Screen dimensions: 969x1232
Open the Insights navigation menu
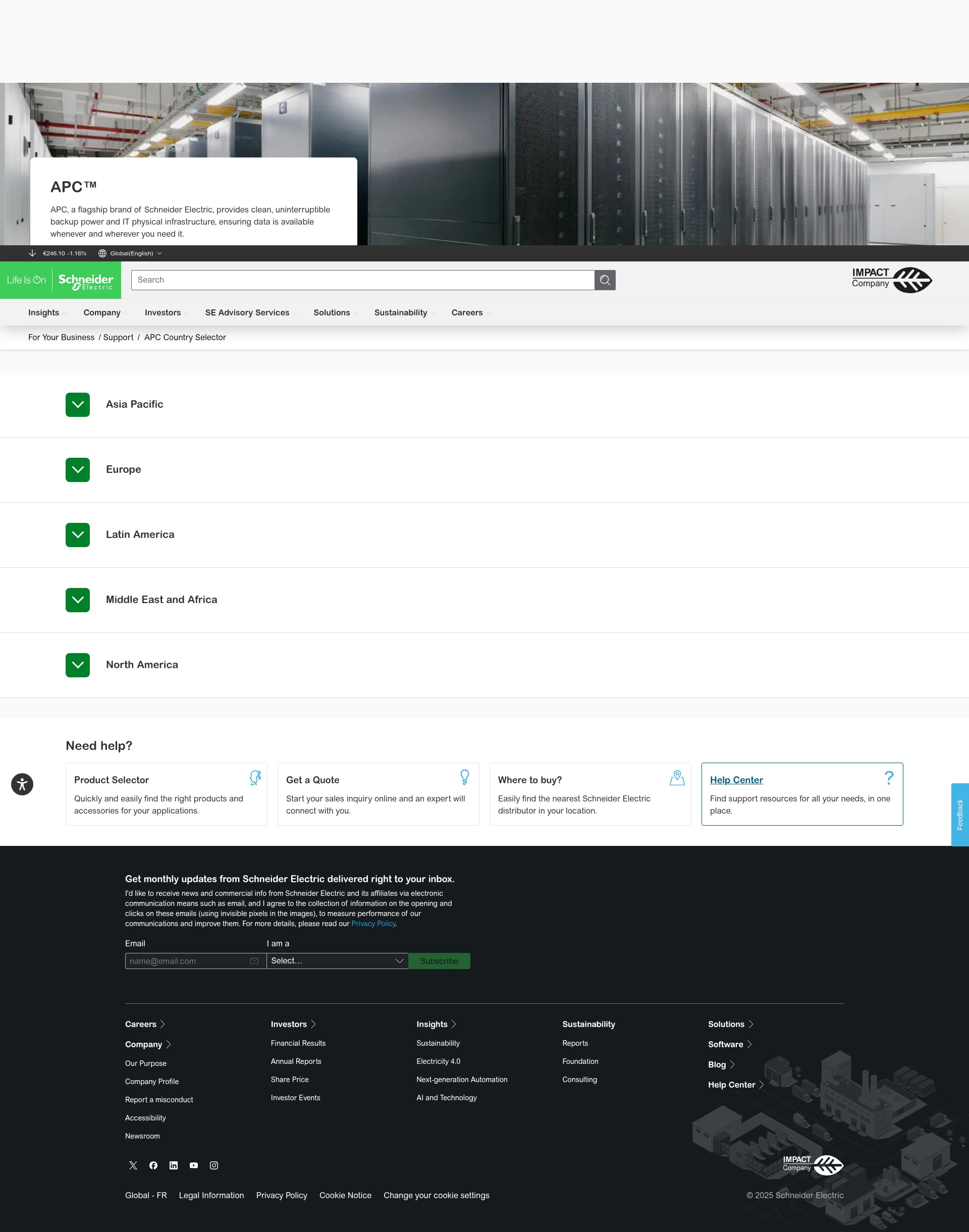coord(47,312)
